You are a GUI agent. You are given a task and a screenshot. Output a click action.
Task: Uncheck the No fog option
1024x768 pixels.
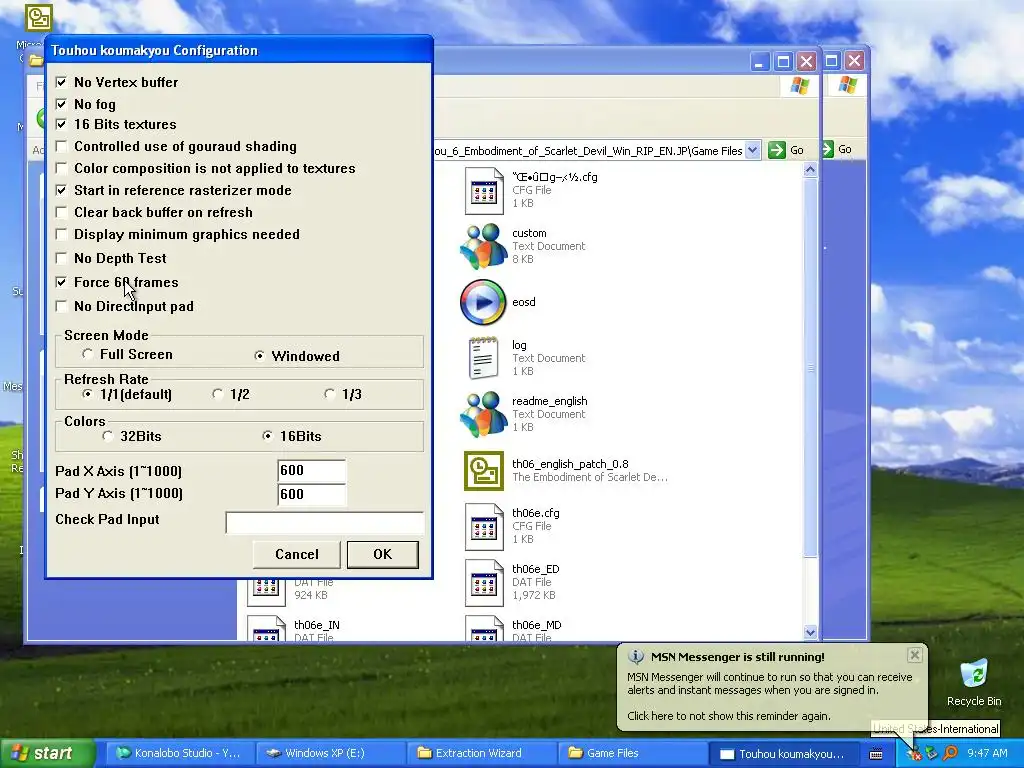pyautogui.click(x=61, y=104)
